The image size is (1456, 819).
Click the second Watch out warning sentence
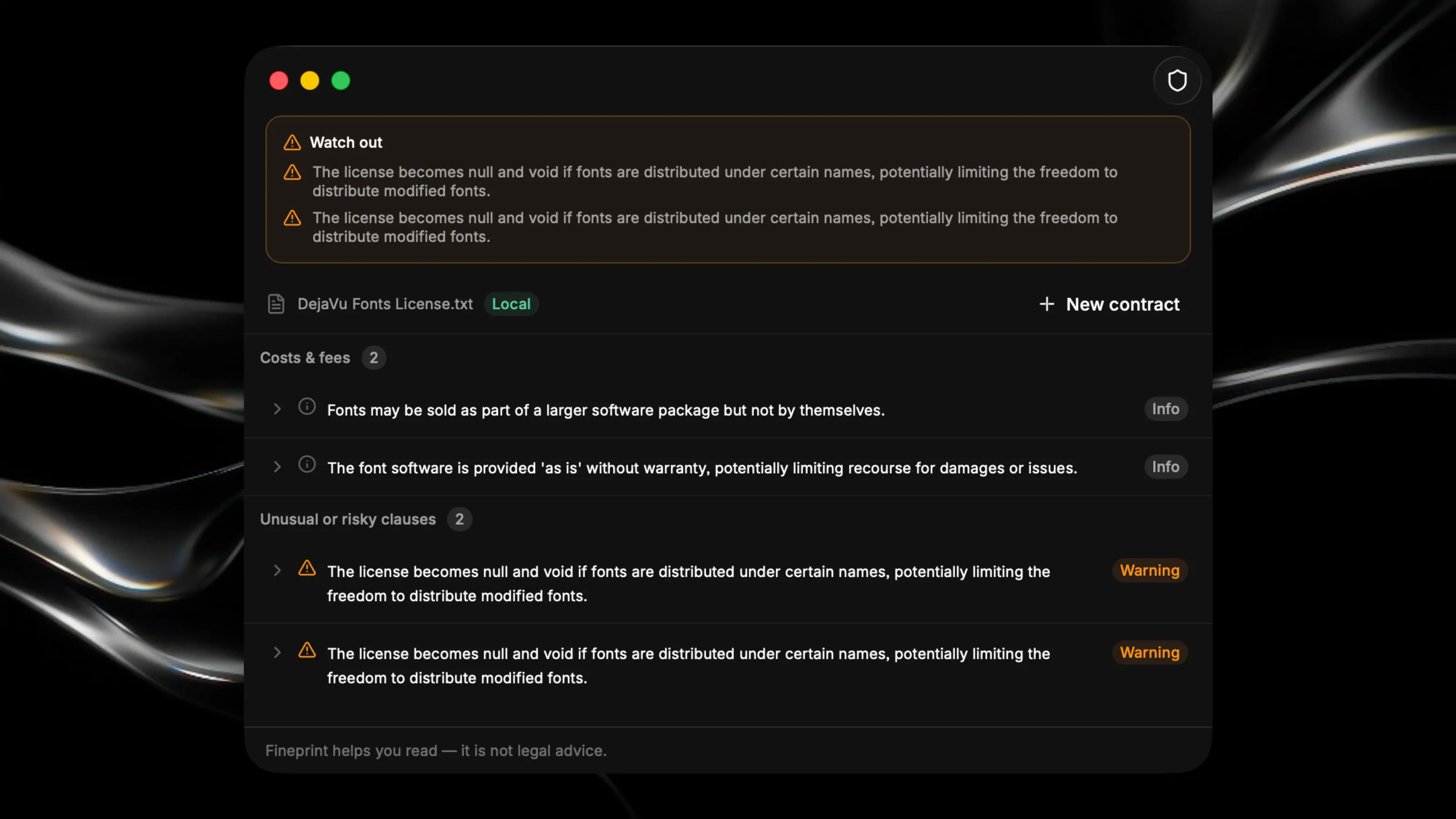click(x=714, y=227)
